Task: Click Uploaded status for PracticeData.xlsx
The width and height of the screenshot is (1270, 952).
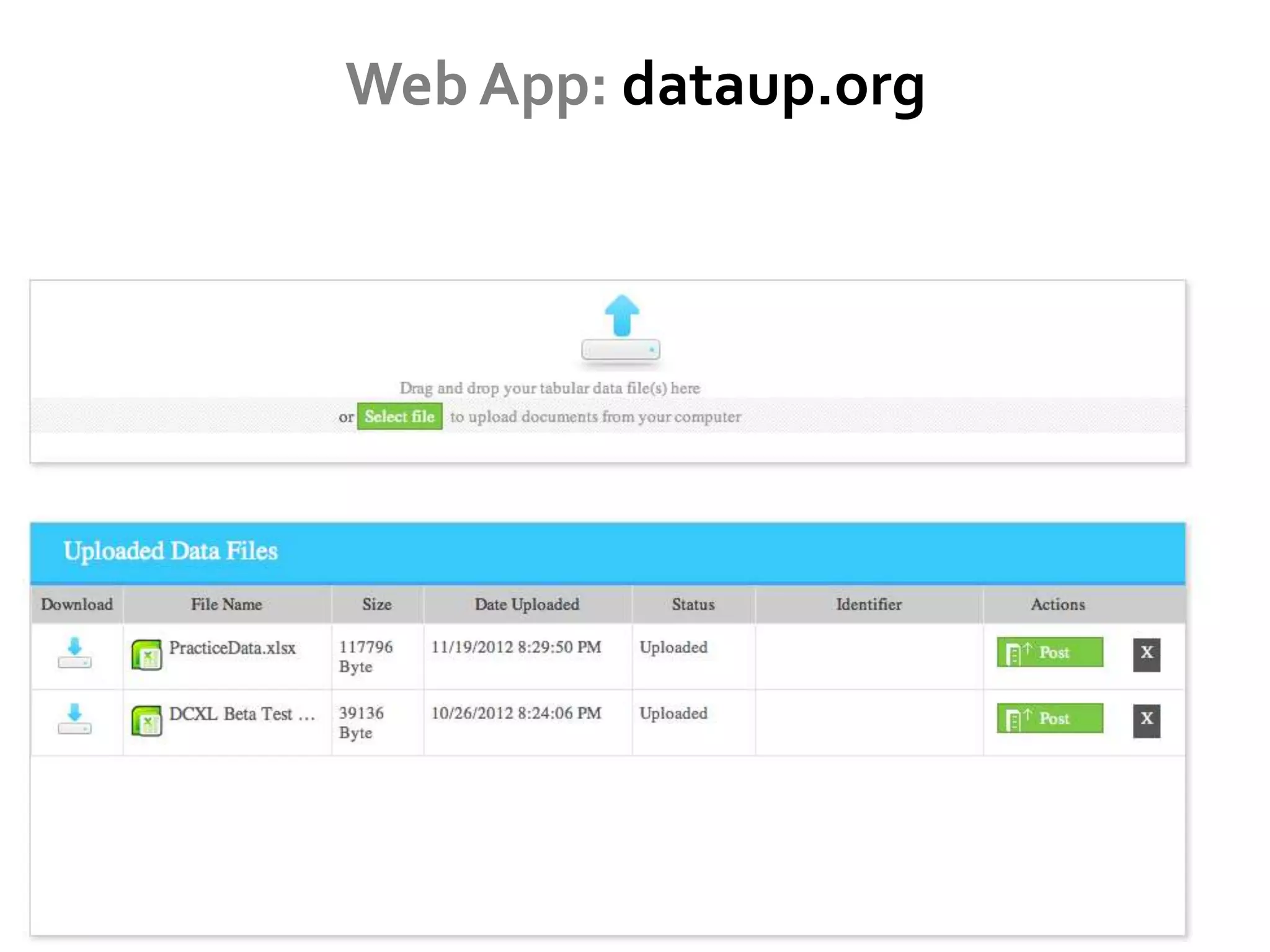Action: point(673,647)
